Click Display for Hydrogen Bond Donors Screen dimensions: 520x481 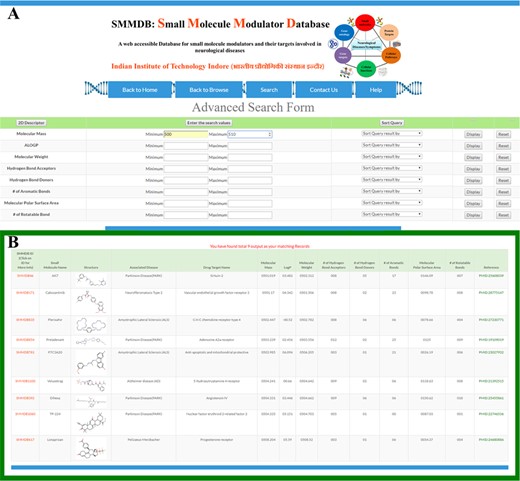[x=473, y=180]
